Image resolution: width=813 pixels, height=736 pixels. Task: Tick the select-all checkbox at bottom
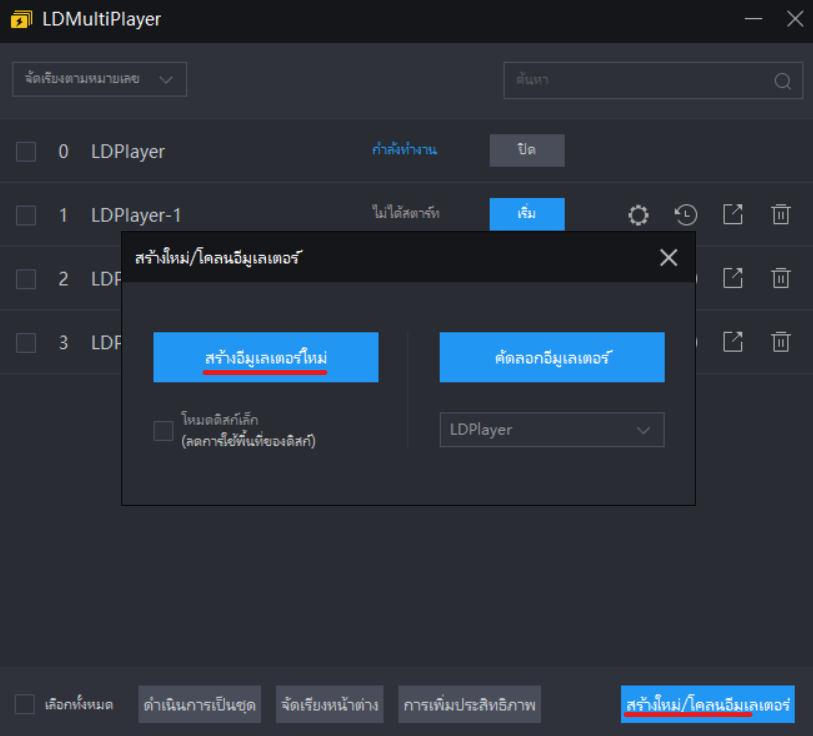pos(24,704)
